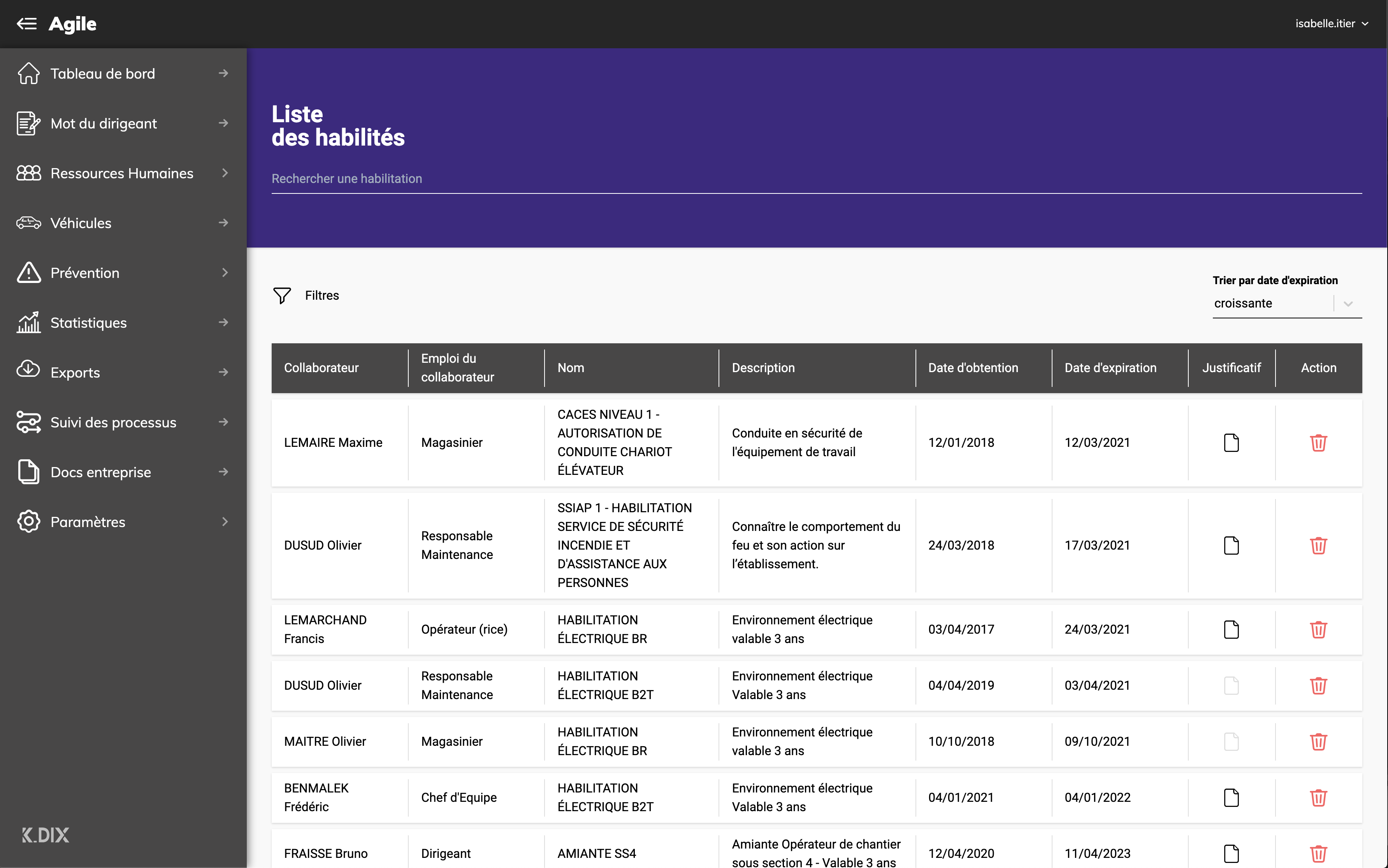Collapse sidebar with the back-arrow menu icon
The width and height of the screenshot is (1388, 868).
26,23
